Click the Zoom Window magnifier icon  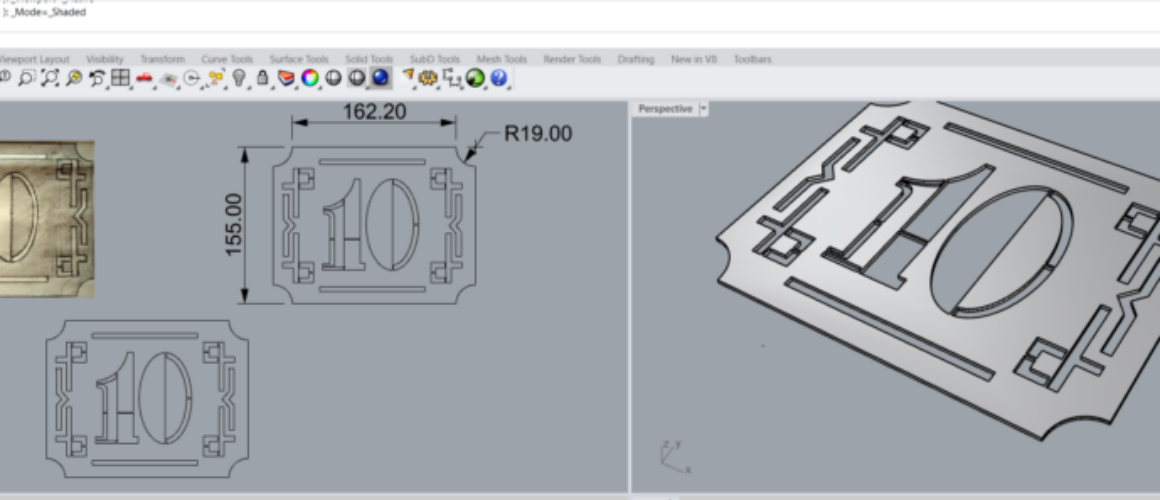click(27, 78)
